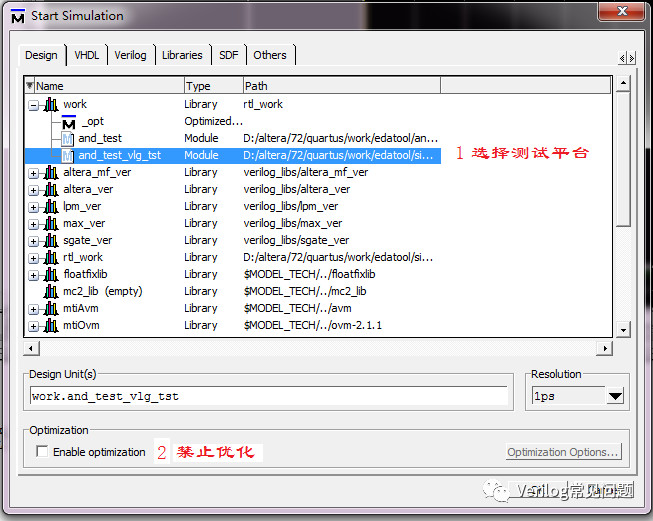Close the Start Simulation dialog

622,11
